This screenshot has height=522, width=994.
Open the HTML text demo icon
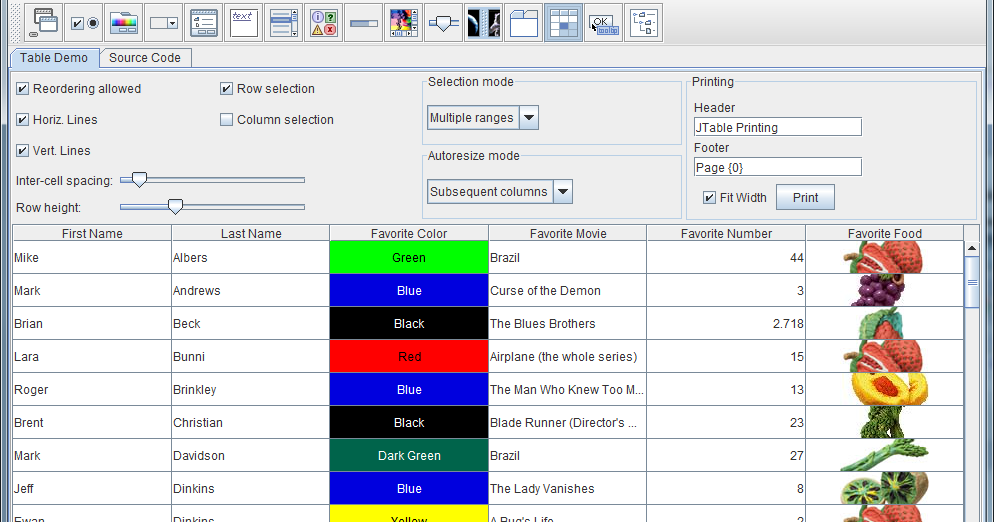[x=243, y=23]
